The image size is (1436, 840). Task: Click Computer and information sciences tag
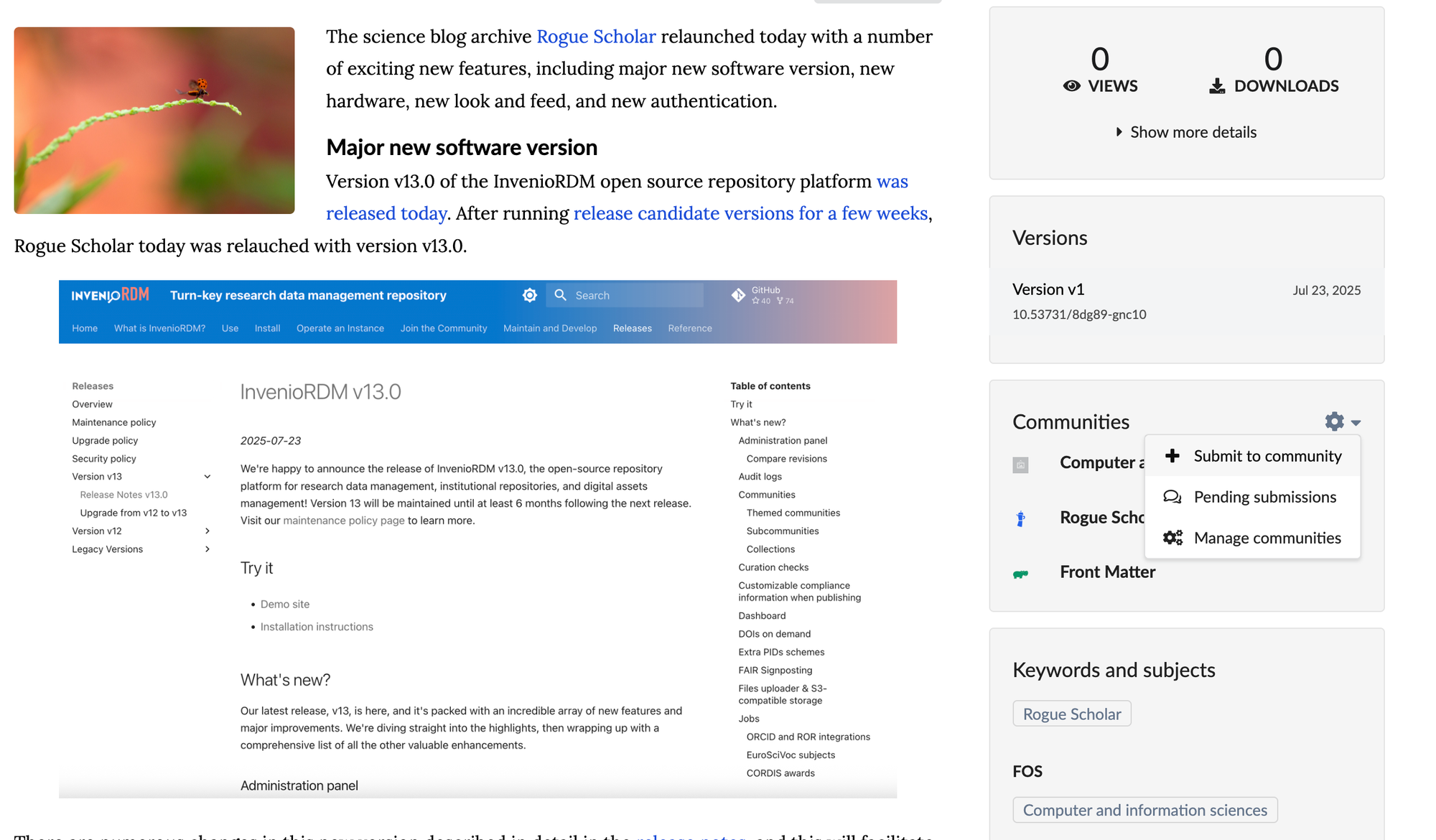[1144, 810]
